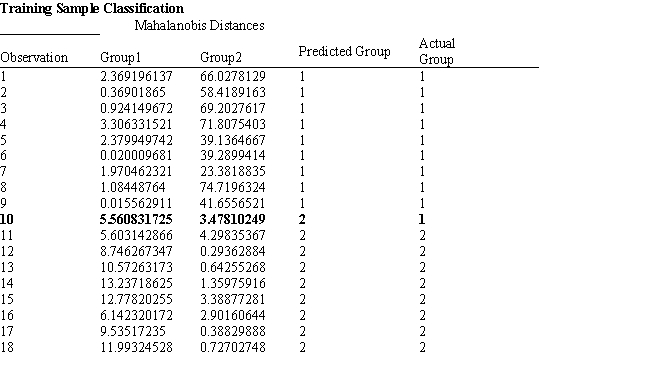Click the Group1 column header

[121, 57]
